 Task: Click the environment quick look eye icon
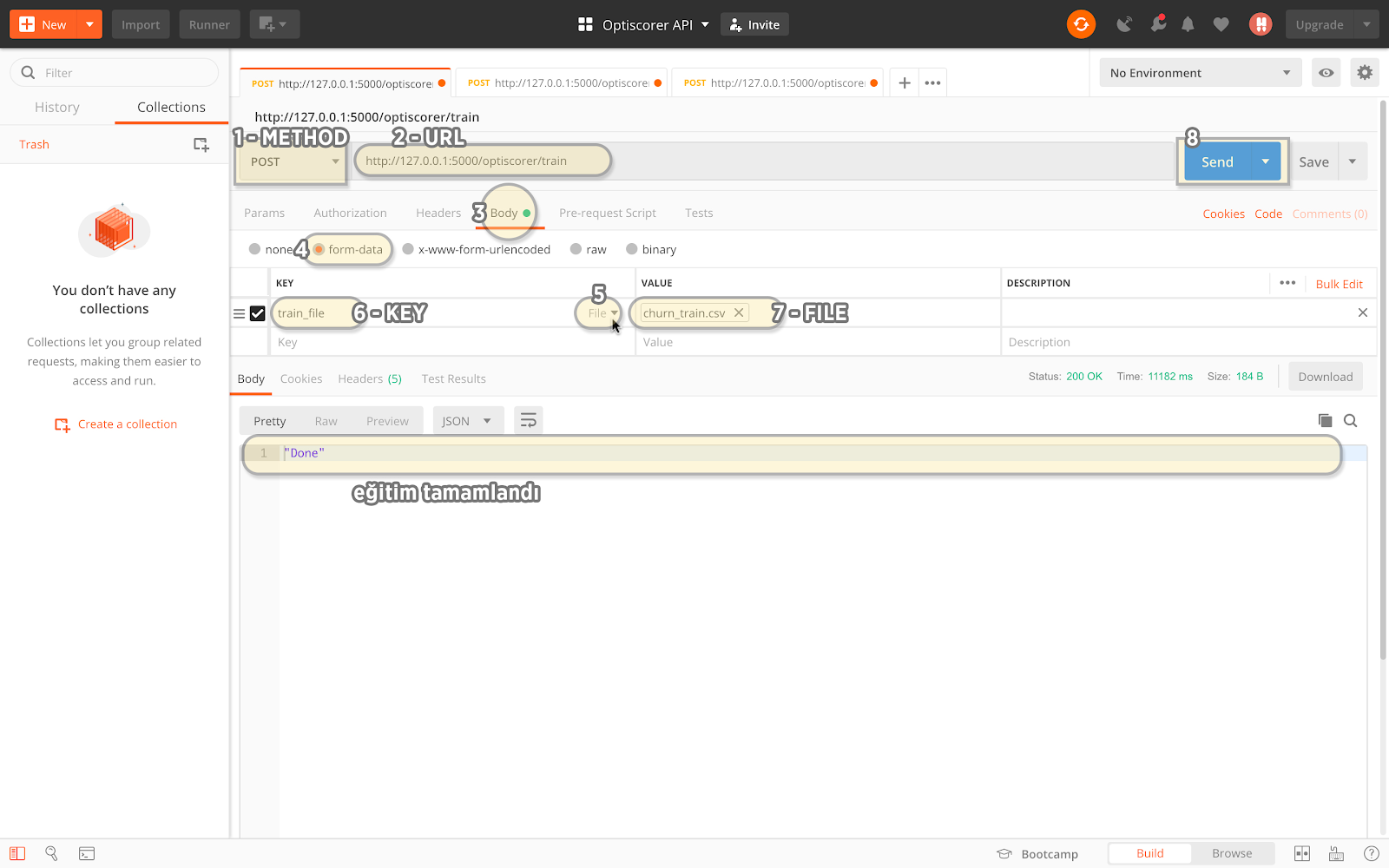pos(1326,73)
